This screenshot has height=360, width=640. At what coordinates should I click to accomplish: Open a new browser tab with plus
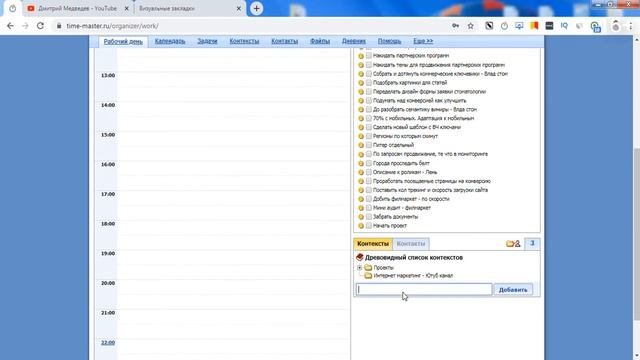pos(256,8)
